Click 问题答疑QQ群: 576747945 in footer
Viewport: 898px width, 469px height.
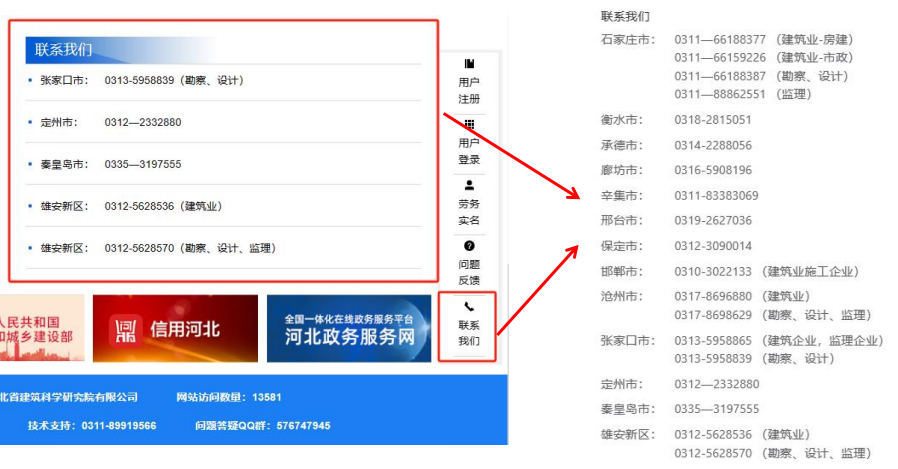pyautogui.click(x=263, y=425)
